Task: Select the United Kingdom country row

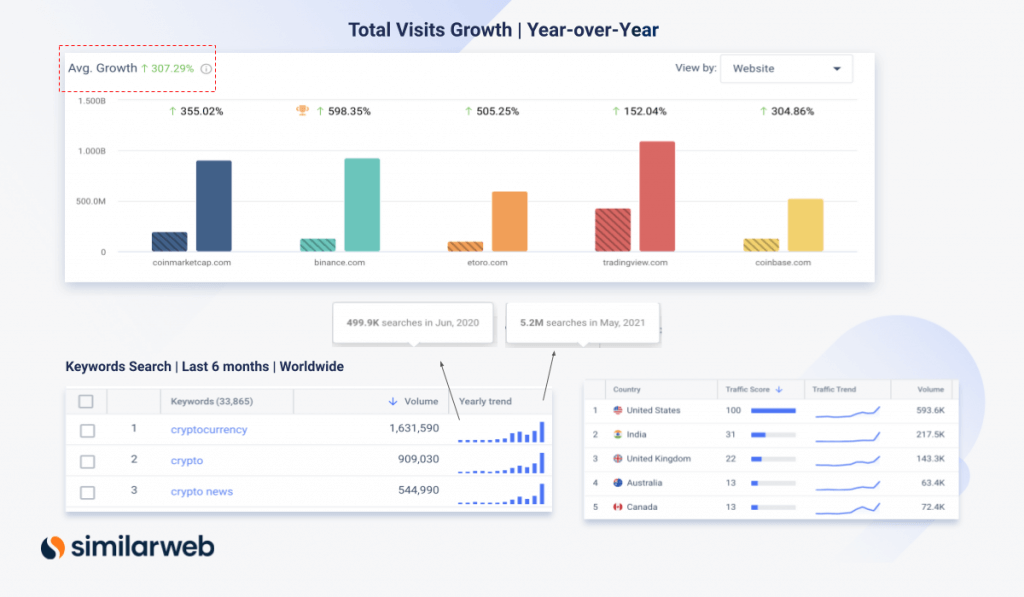Action: (x=771, y=459)
